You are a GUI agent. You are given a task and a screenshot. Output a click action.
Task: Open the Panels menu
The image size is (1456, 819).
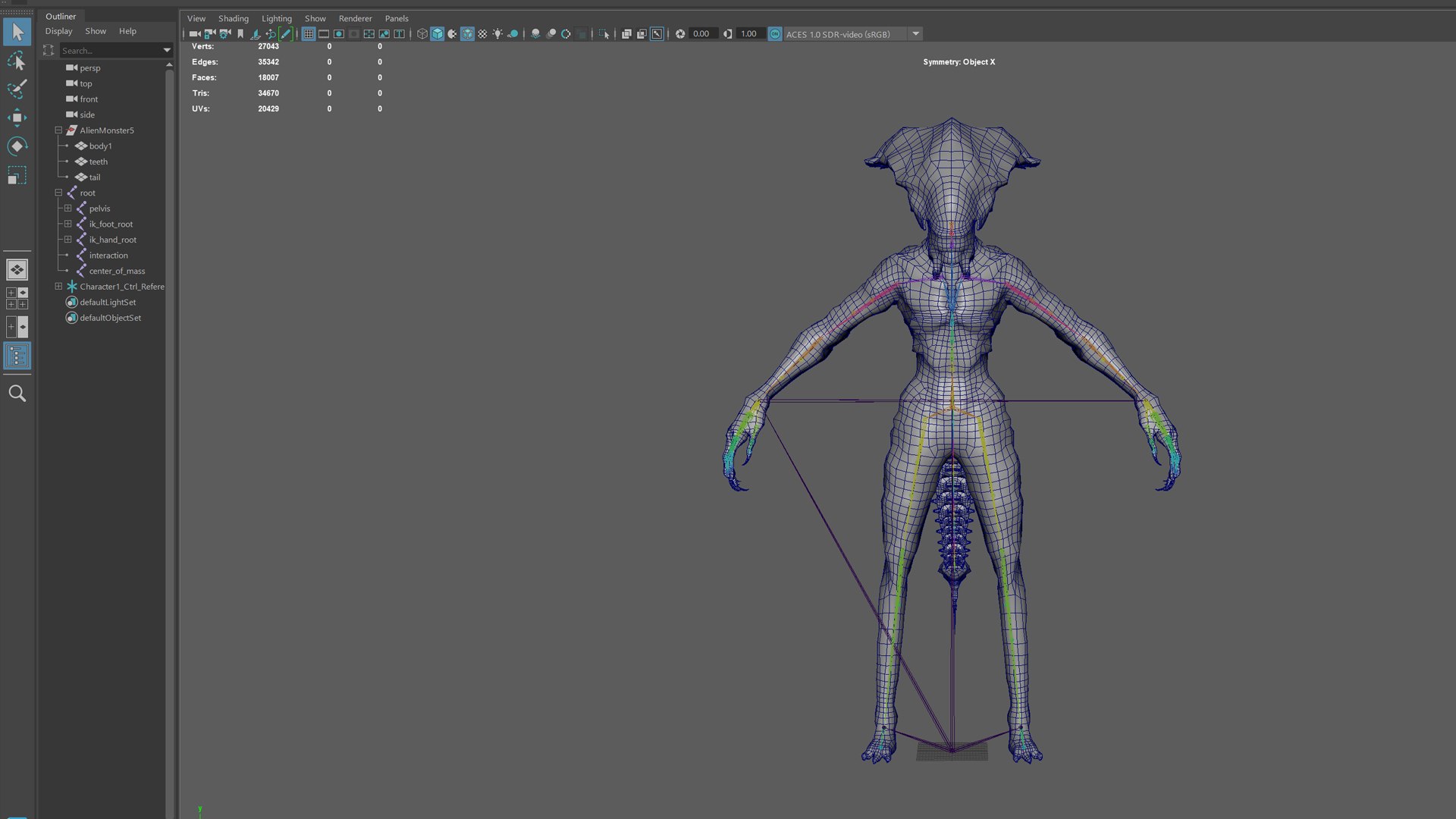397,18
